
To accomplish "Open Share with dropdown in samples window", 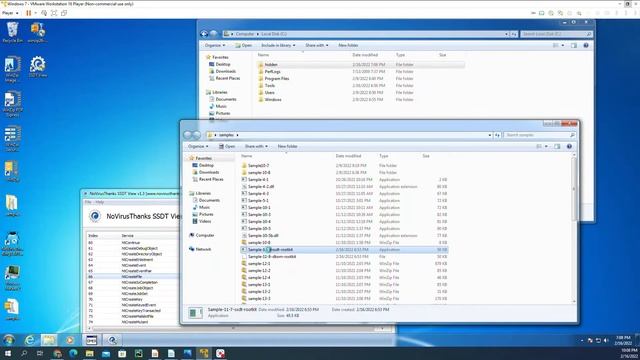I will [256, 146].
